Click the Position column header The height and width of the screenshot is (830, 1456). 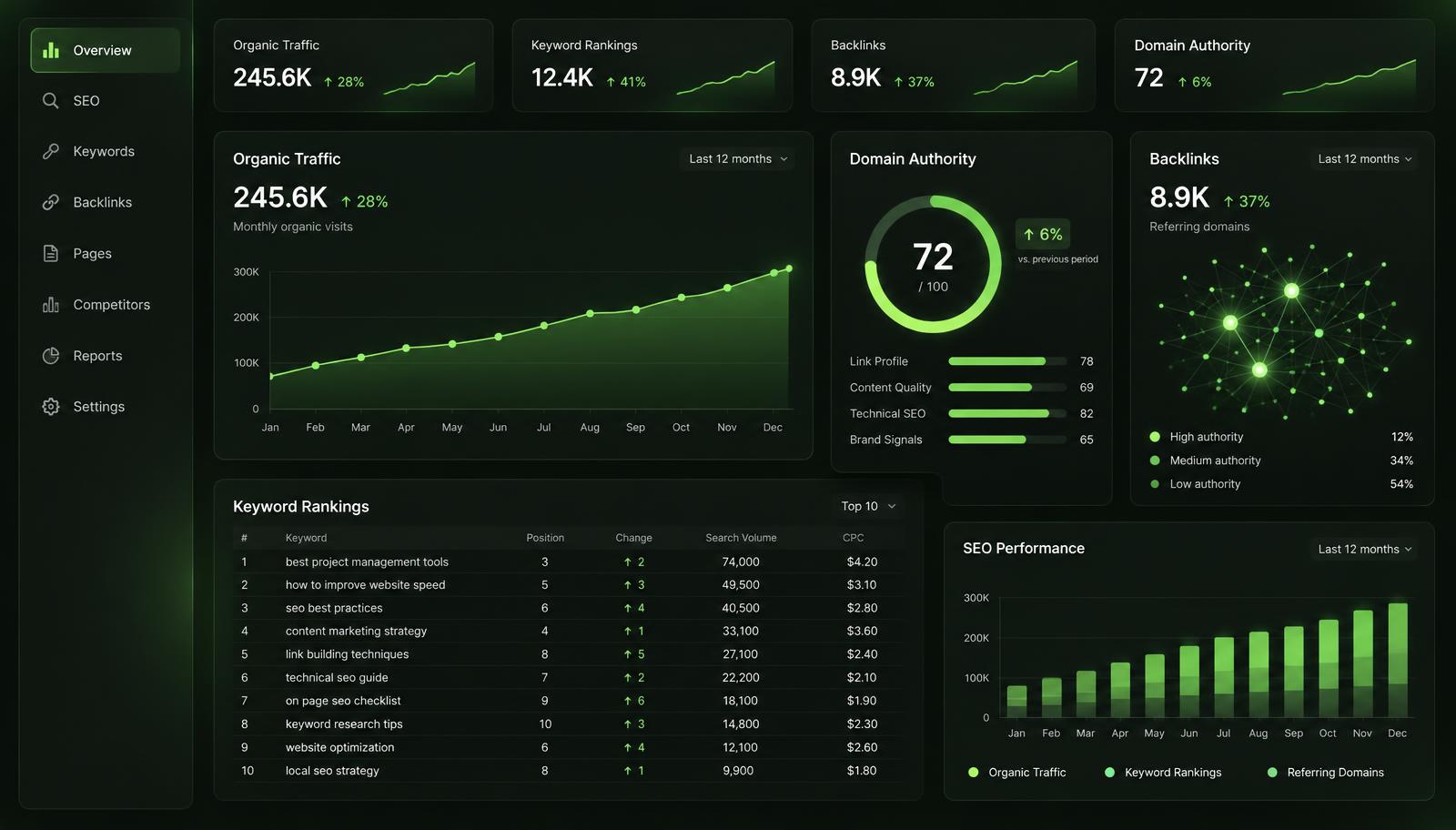(545, 538)
